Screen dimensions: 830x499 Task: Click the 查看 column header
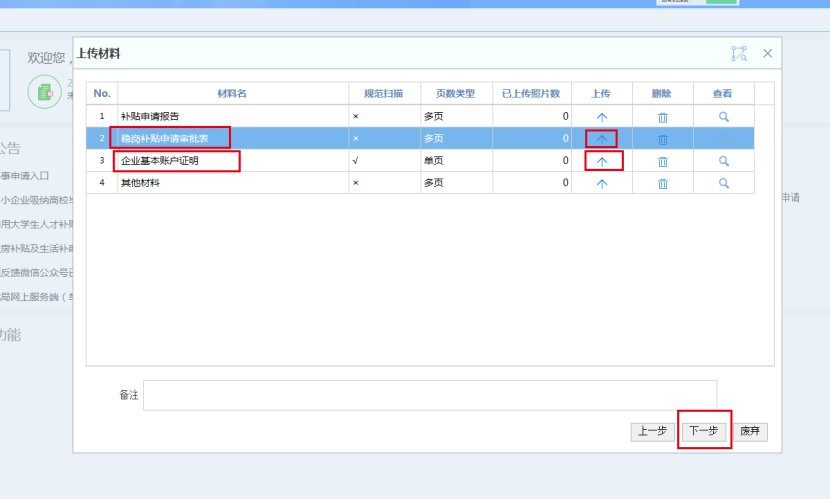pyautogui.click(x=723, y=94)
